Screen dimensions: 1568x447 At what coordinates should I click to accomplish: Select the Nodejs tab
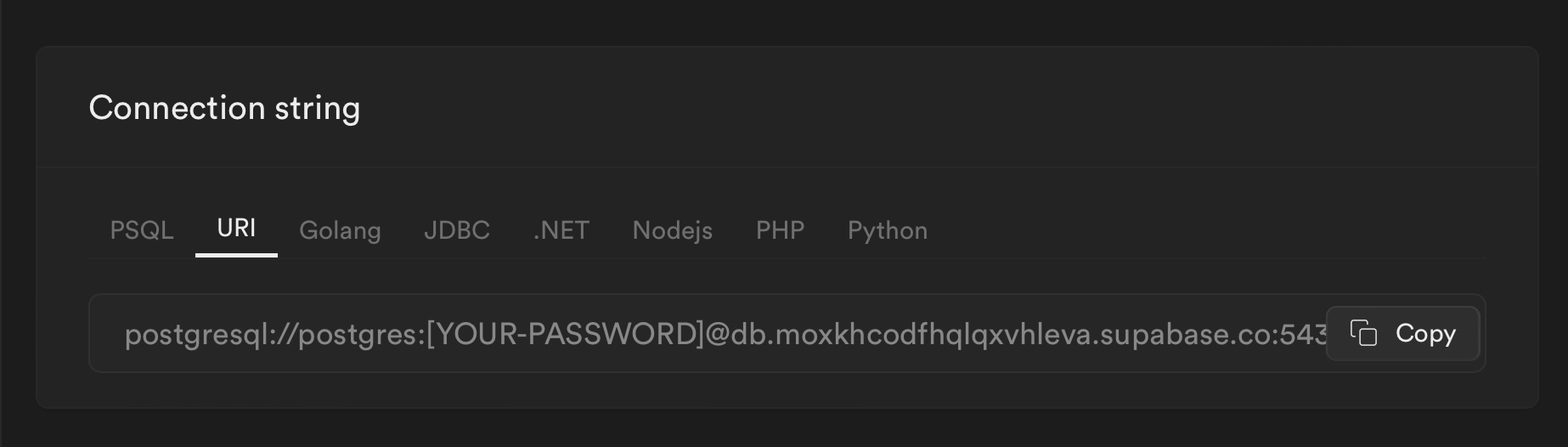(672, 230)
